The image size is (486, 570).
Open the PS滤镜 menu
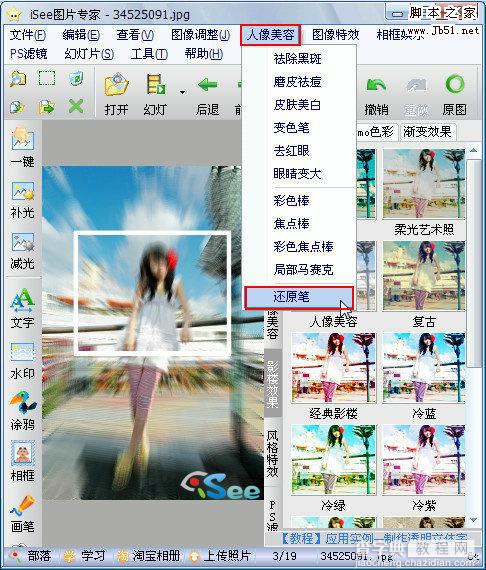click(x=28, y=54)
